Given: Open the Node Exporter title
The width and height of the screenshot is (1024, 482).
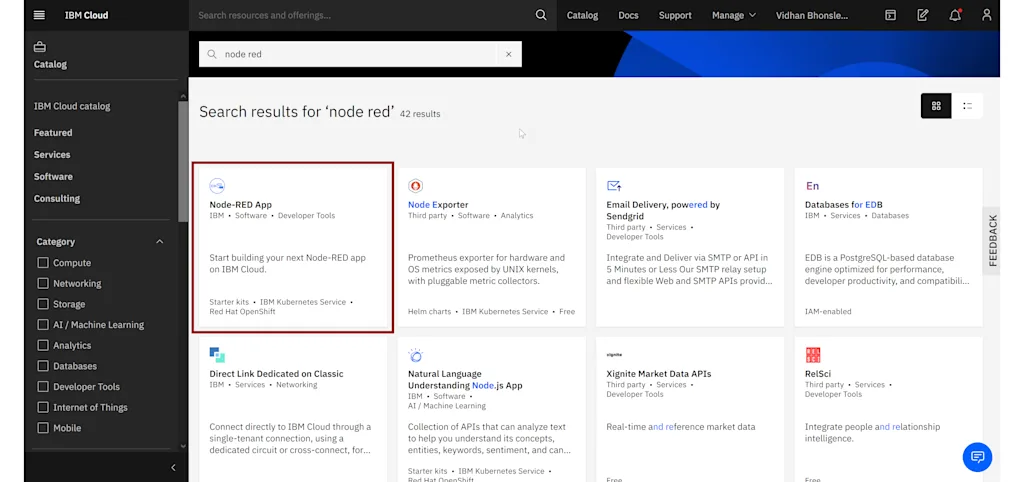Looking at the screenshot, I should (x=438, y=204).
